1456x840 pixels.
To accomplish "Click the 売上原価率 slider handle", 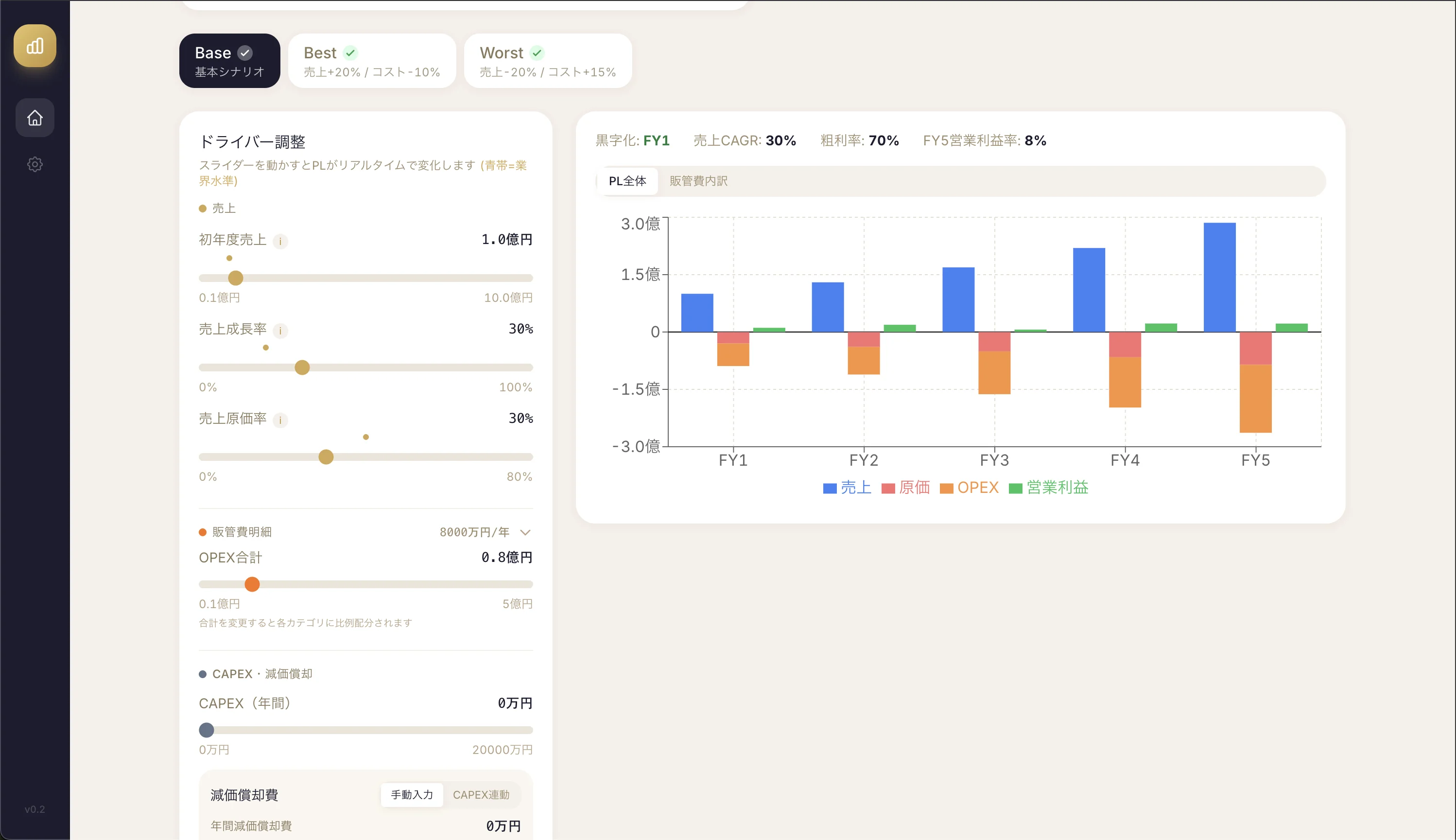I will click(x=326, y=457).
